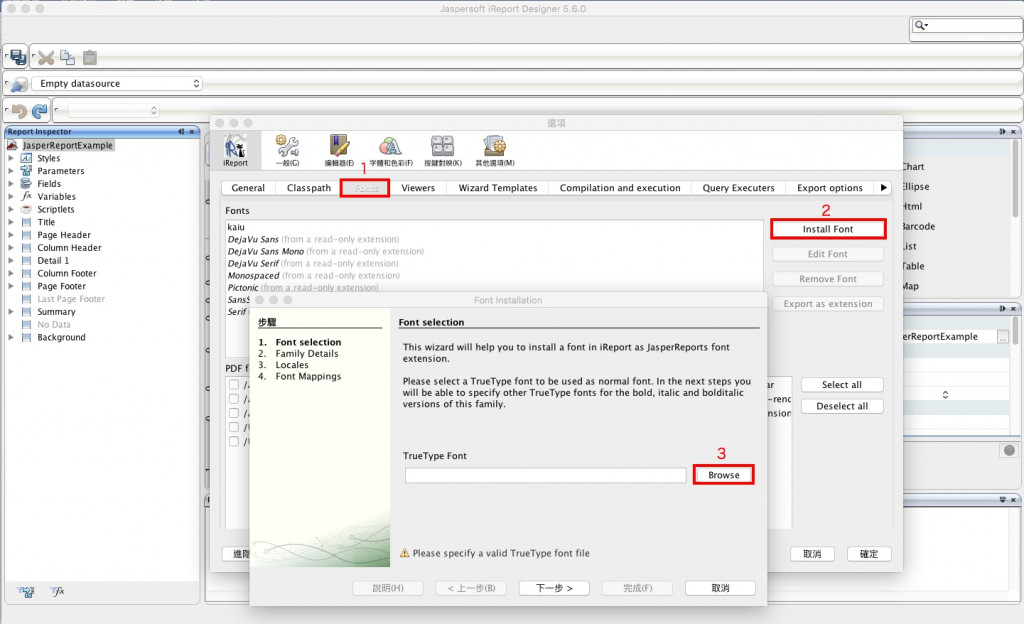Screen dimensions: 1024x624
Task: Switch to the Export options tab
Action: click(829, 188)
